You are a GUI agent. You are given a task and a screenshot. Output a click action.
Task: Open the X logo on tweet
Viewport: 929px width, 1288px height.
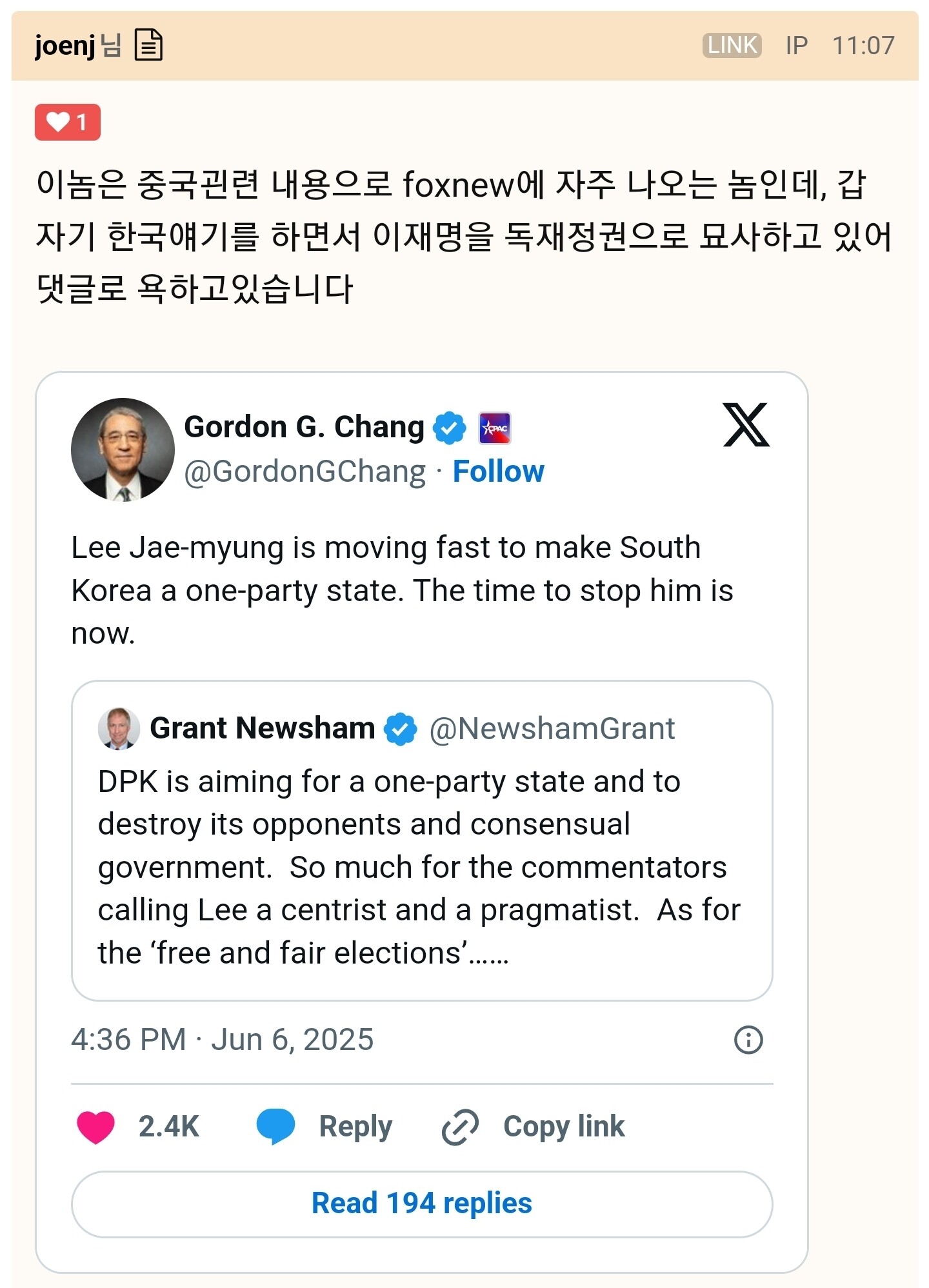point(746,425)
